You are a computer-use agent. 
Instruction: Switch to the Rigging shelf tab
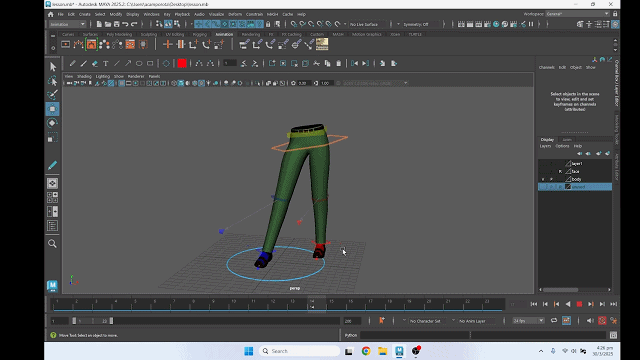click(200, 34)
